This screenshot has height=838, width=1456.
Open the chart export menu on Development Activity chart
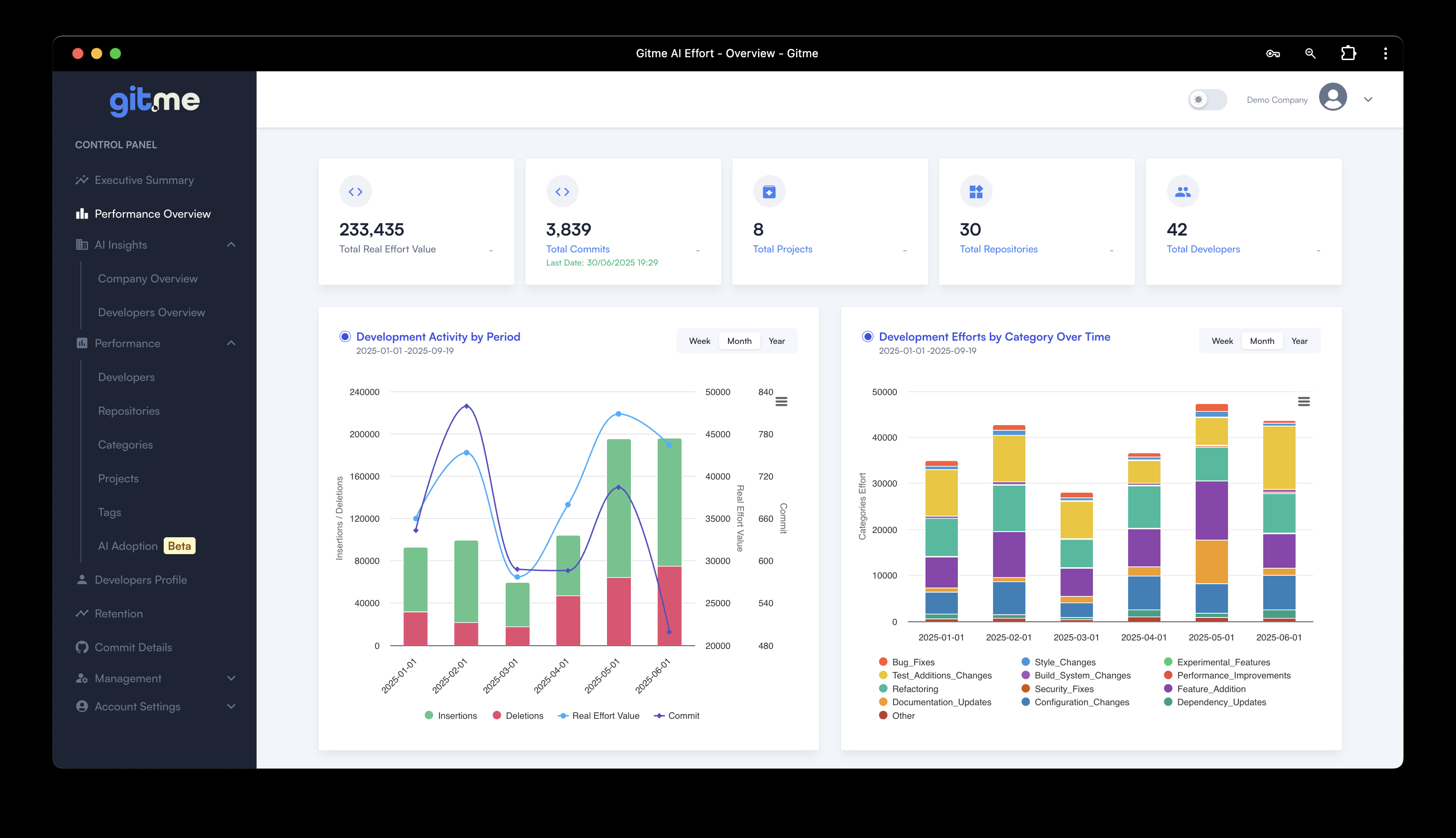(781, 401)
